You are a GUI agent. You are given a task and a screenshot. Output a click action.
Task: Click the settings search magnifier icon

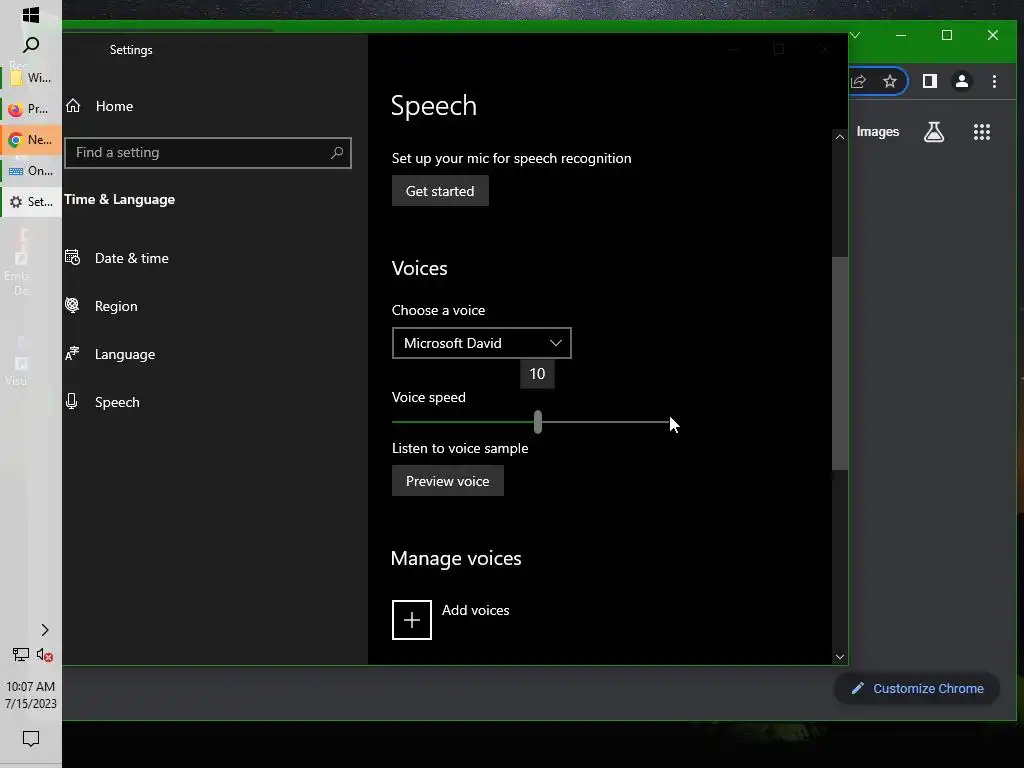[x=337, y=153]
